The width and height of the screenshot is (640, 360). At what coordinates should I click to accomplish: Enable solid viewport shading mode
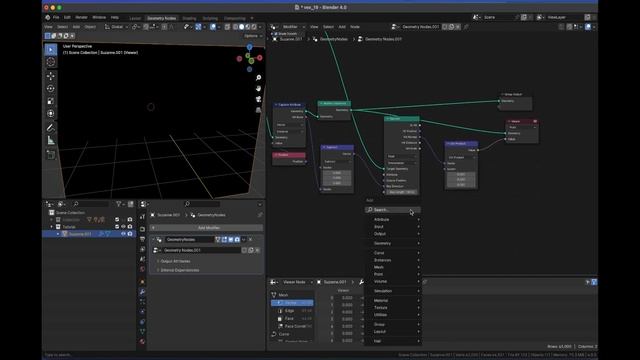[242, 27]
